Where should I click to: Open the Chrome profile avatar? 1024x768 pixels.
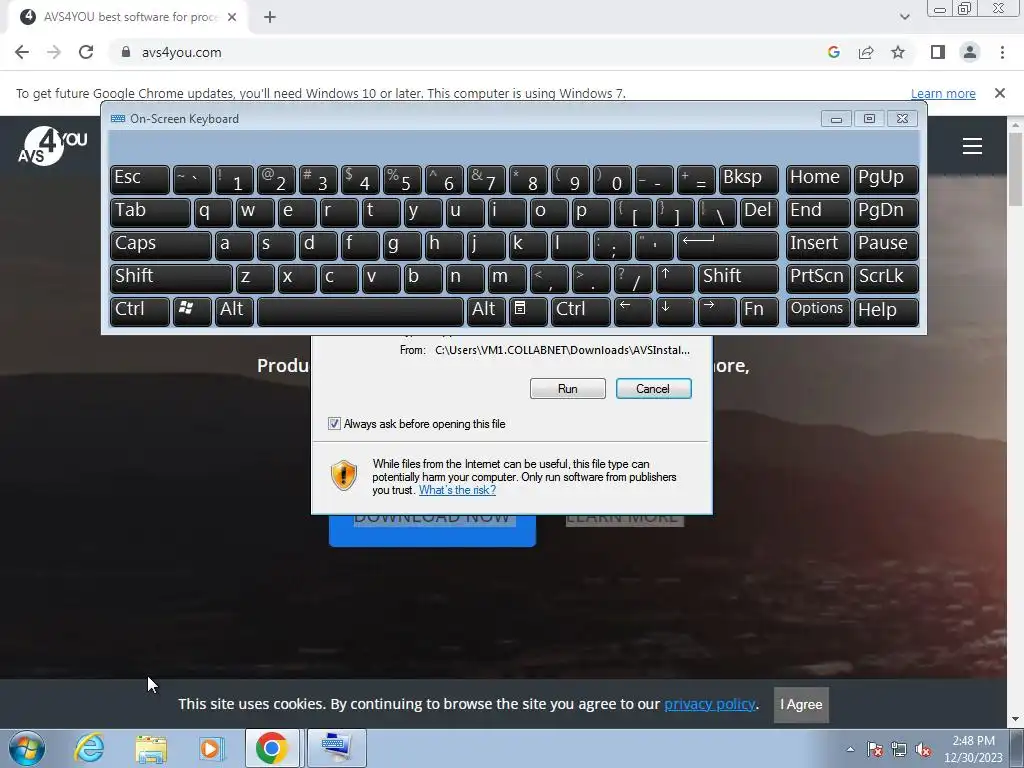pyautogui.click(x=970, y=52)
